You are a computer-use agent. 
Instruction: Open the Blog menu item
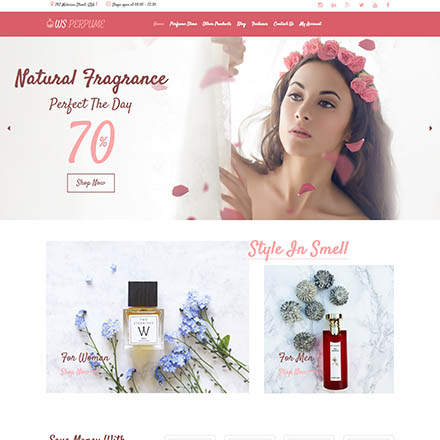point(241,24)
